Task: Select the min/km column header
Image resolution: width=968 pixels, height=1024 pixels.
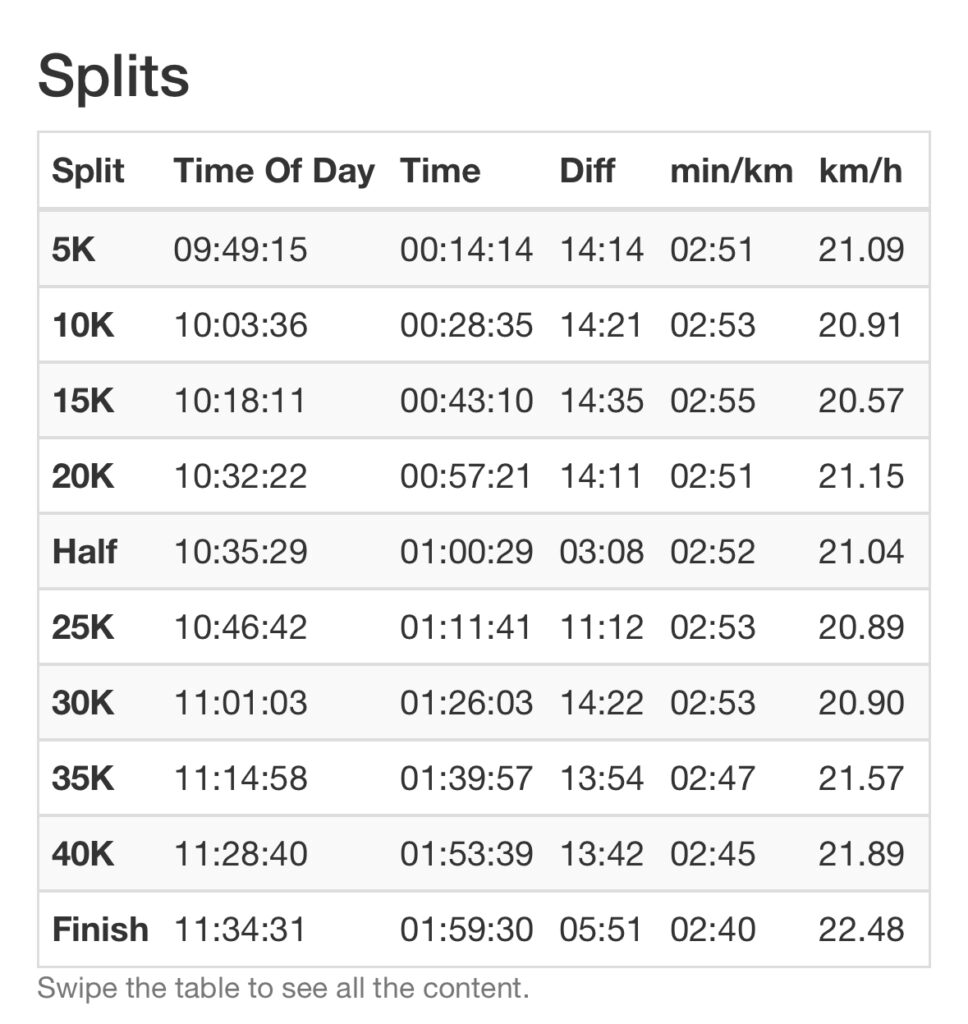Action: pyautogui.click(x=732, y=171)
